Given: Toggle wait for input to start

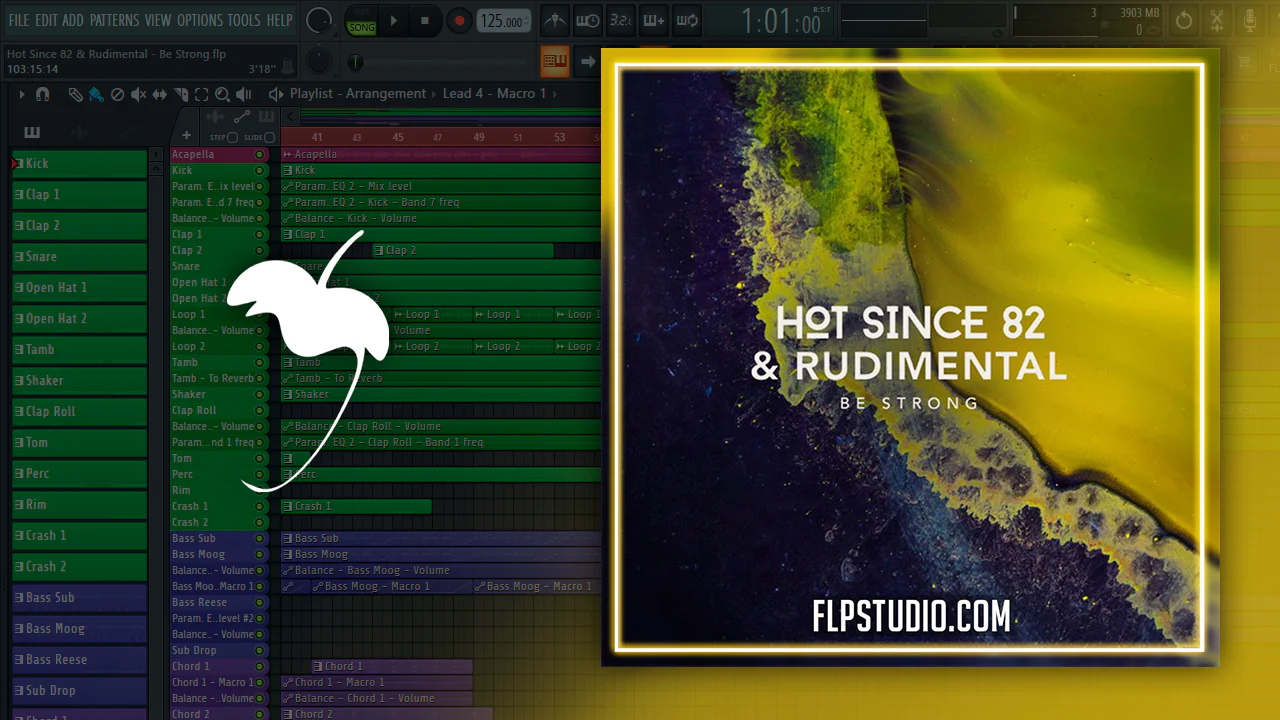Looking at the screenshot, I should (x=587, y=20).
